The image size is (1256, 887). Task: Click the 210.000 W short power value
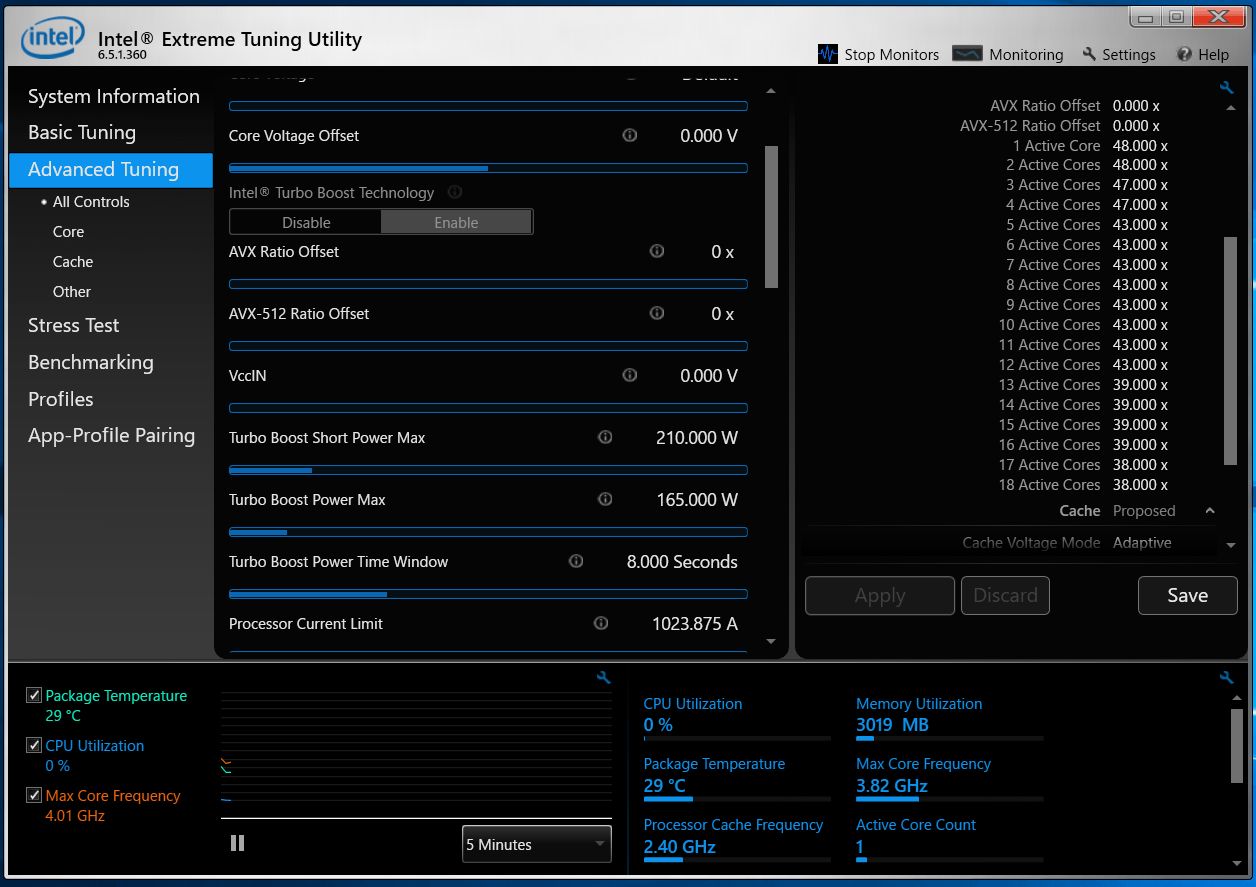[697, 437]
